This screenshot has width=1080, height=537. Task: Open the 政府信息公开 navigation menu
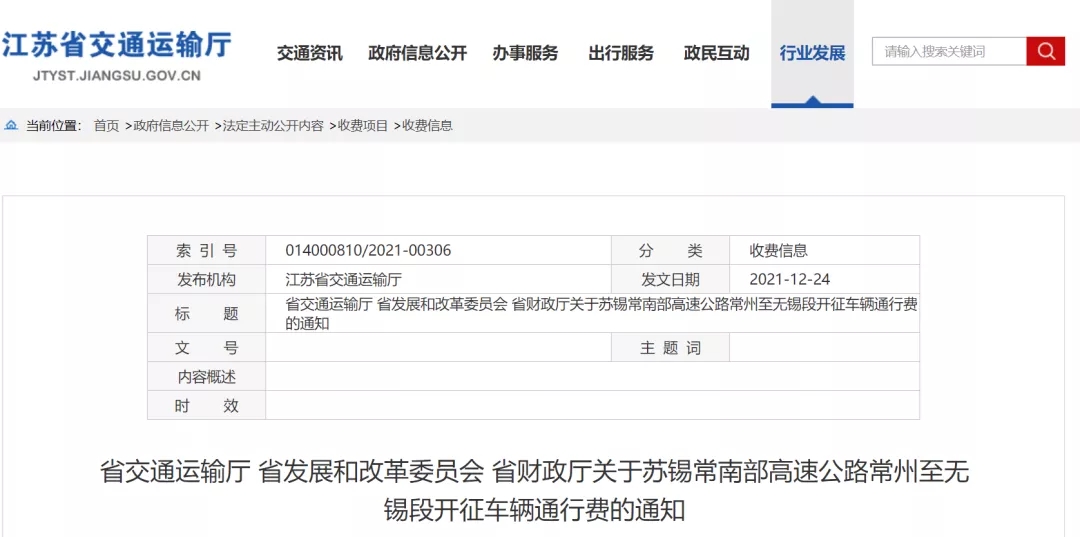point(417,53)
